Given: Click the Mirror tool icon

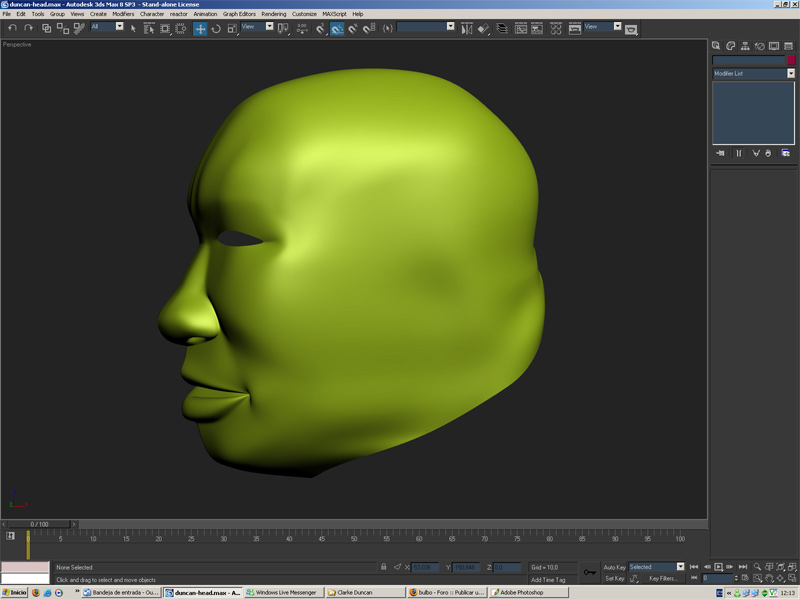Looking at the screenshot, I should pyautogui.click(x=467, y=29).
